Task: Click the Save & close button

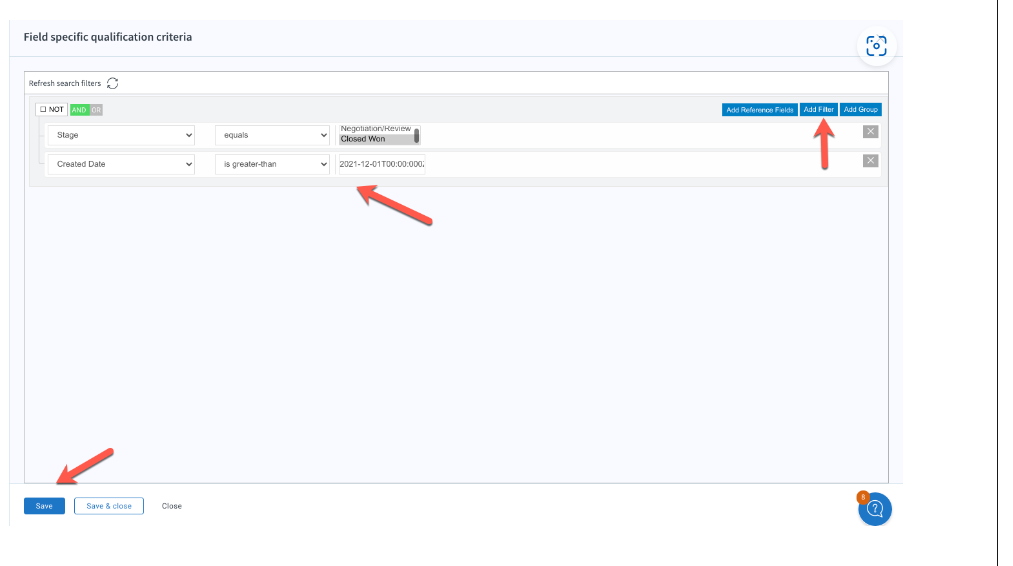Action: 109,506
